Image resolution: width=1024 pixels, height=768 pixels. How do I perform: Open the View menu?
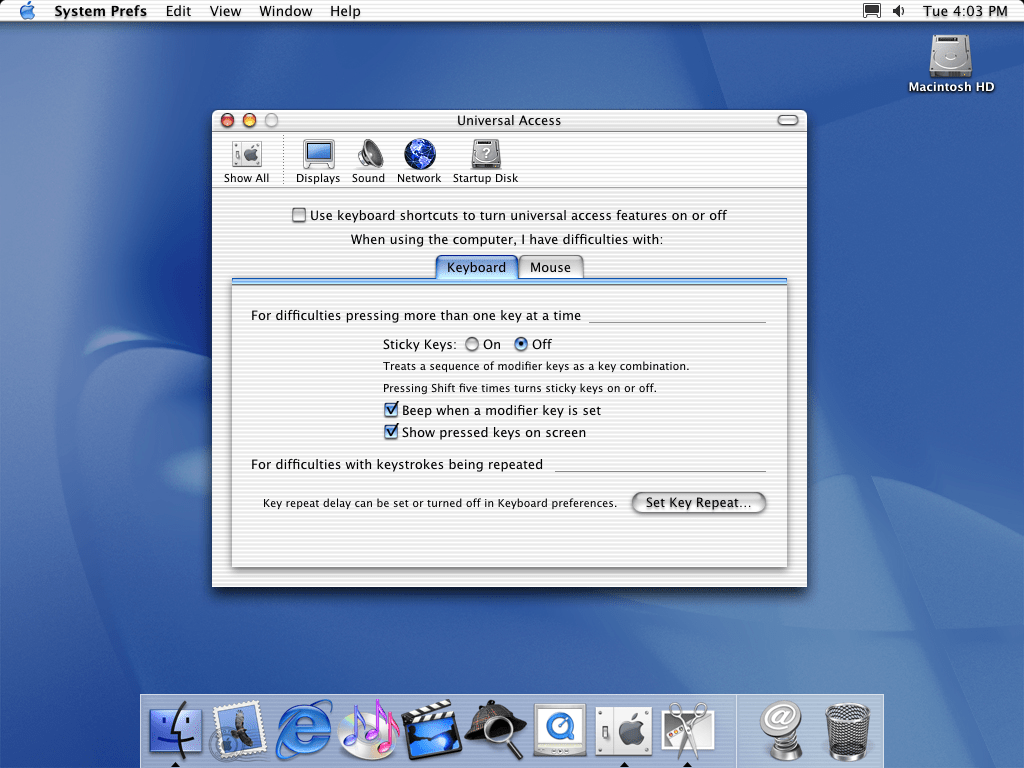225,11
